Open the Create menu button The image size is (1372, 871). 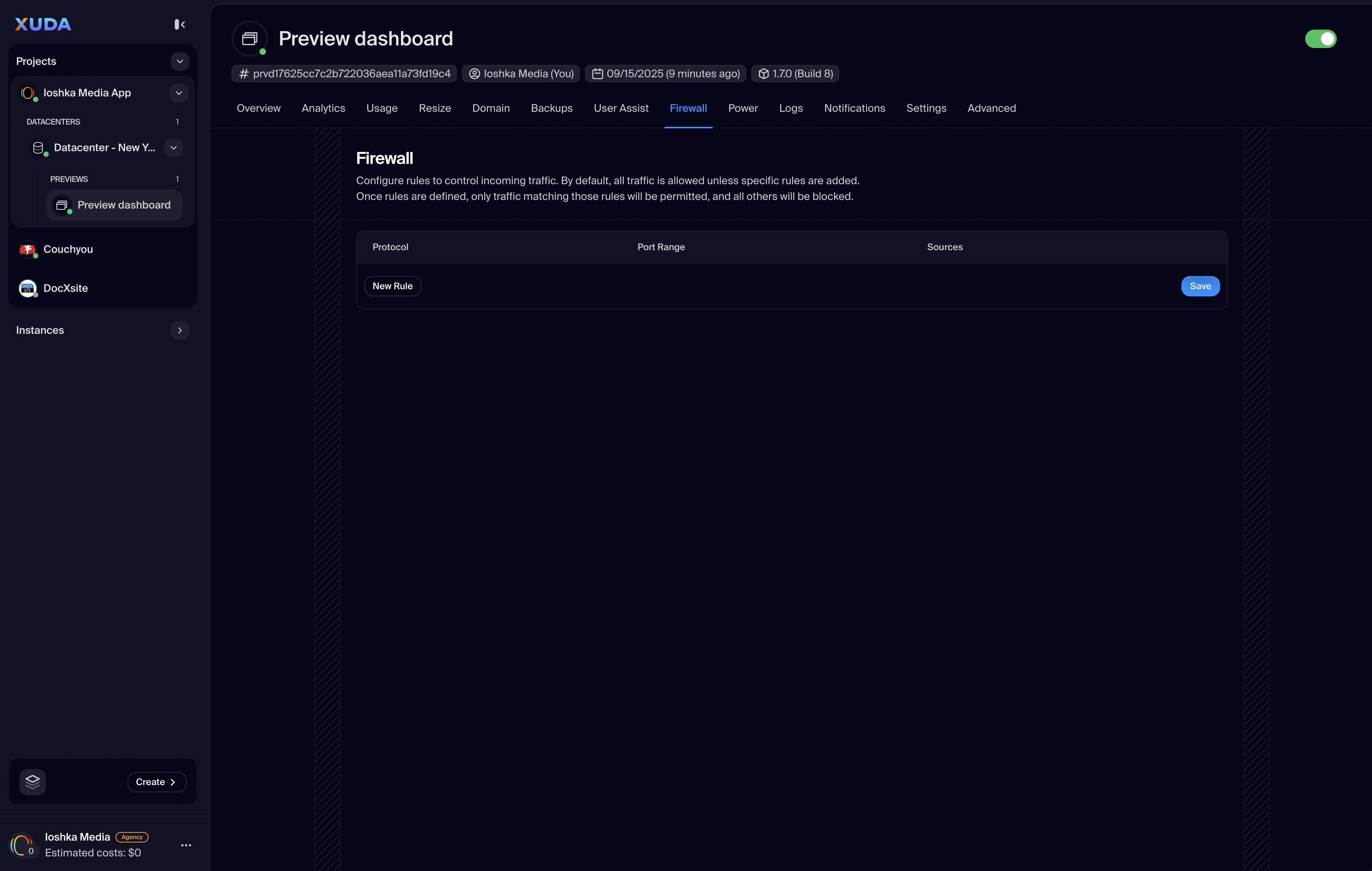click(x=156, y=782)
